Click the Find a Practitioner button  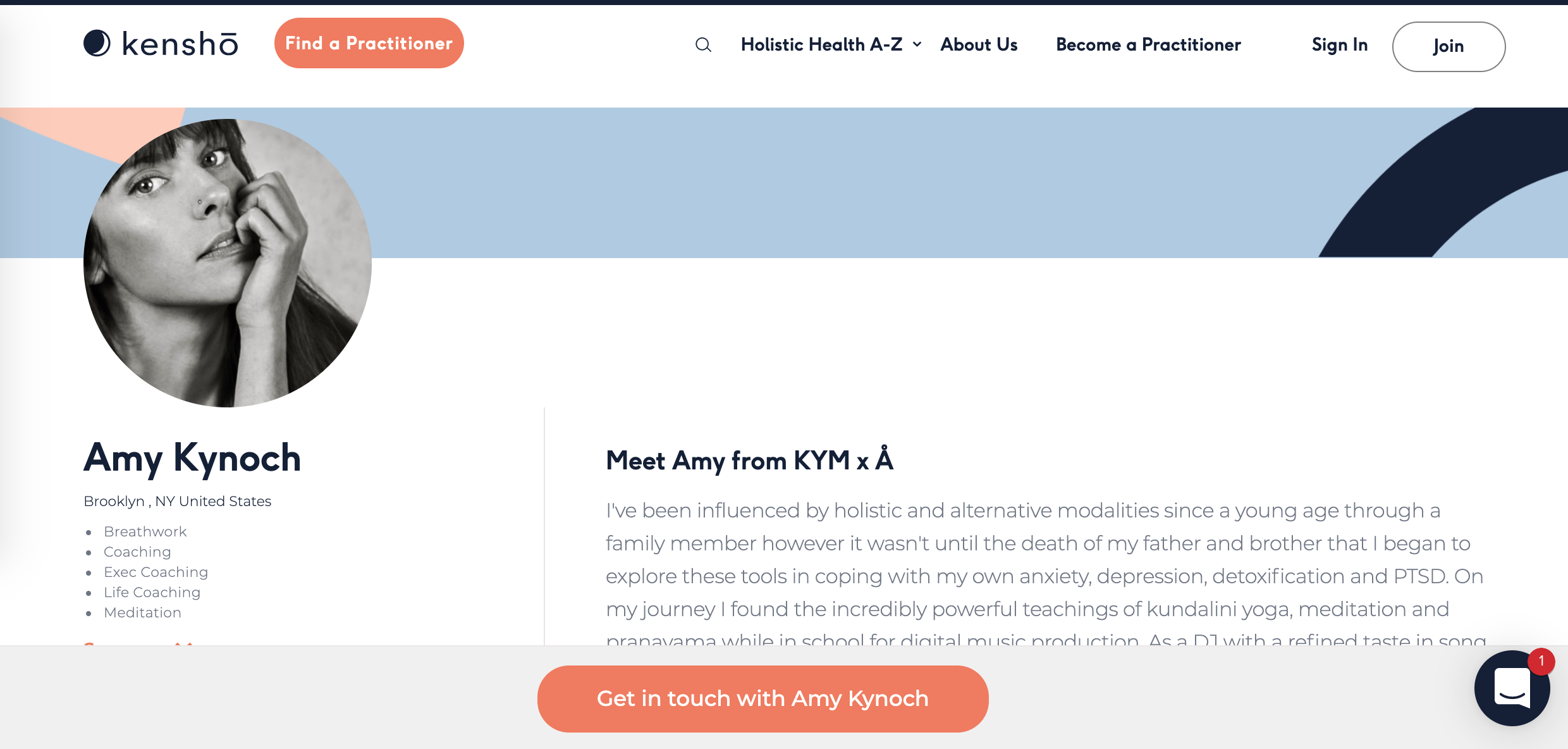click(x=369, y=43)
